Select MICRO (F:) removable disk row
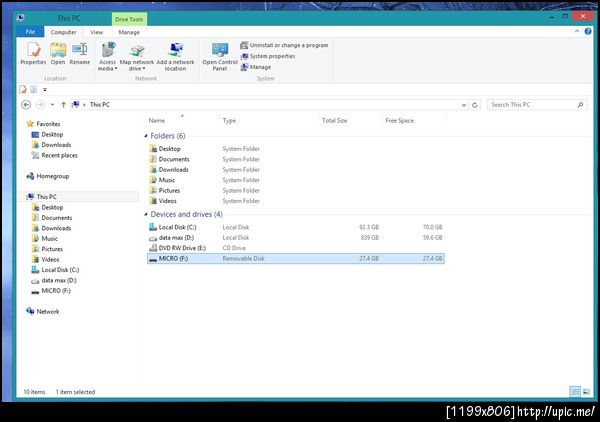This screenshot has width=600, height=422. tap(295, 259)
